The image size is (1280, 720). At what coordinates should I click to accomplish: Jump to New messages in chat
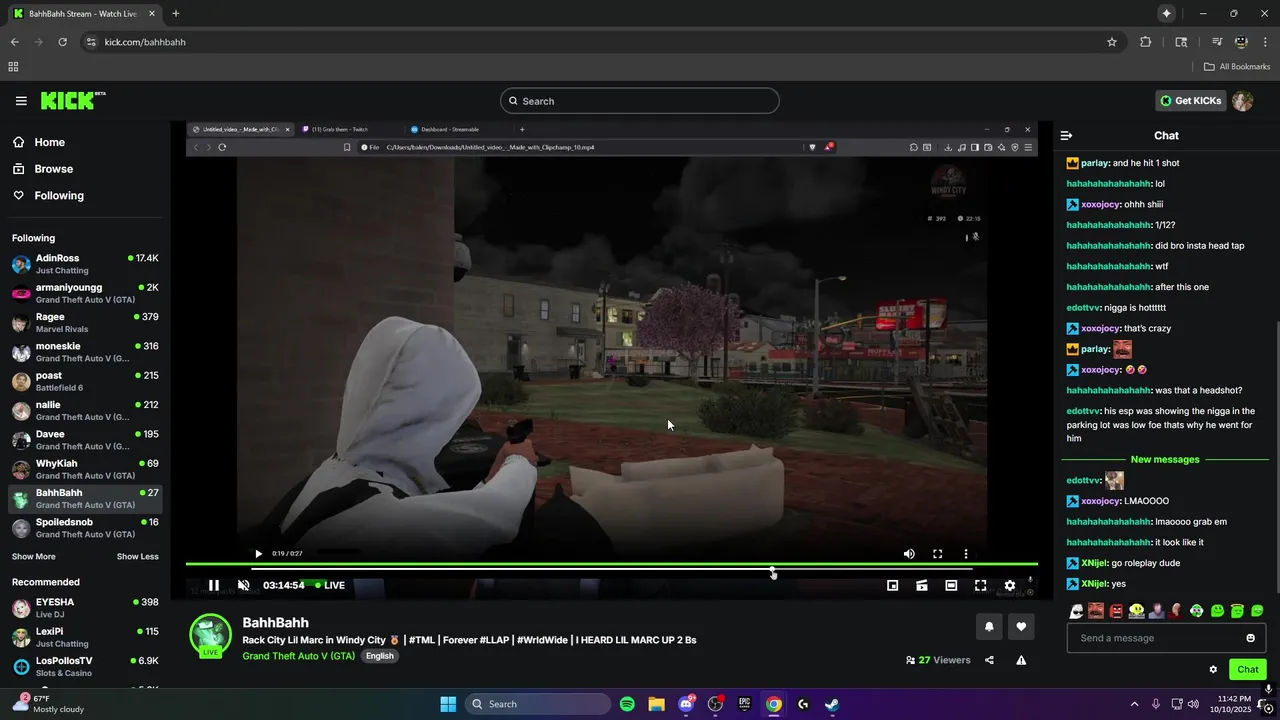pos(1165,460)
